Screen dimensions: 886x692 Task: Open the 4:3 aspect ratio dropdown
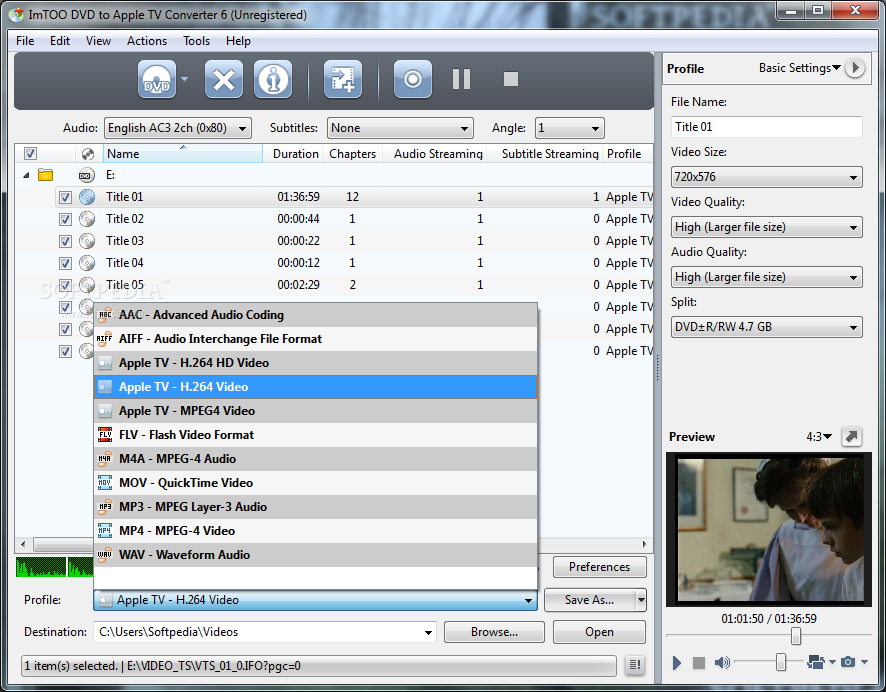[x=819, y=437]
